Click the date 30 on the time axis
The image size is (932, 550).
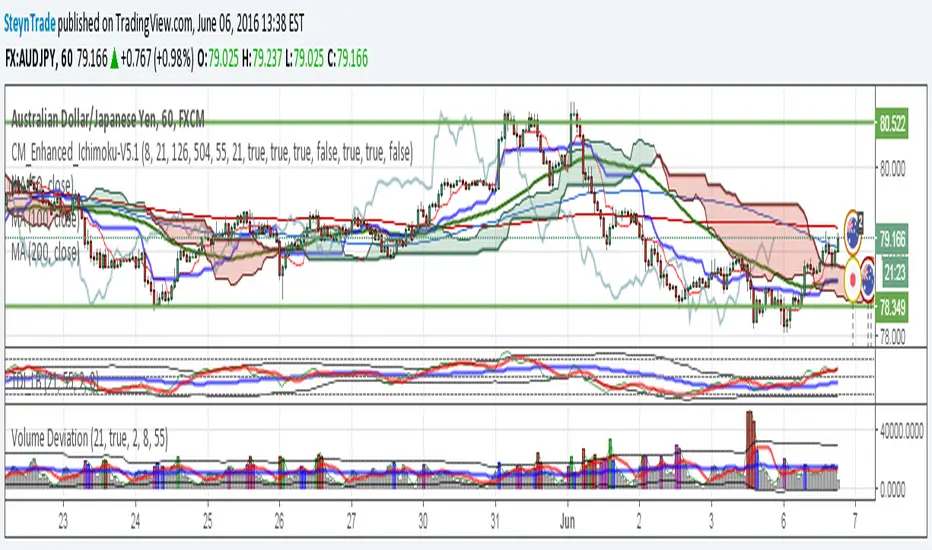423,521
